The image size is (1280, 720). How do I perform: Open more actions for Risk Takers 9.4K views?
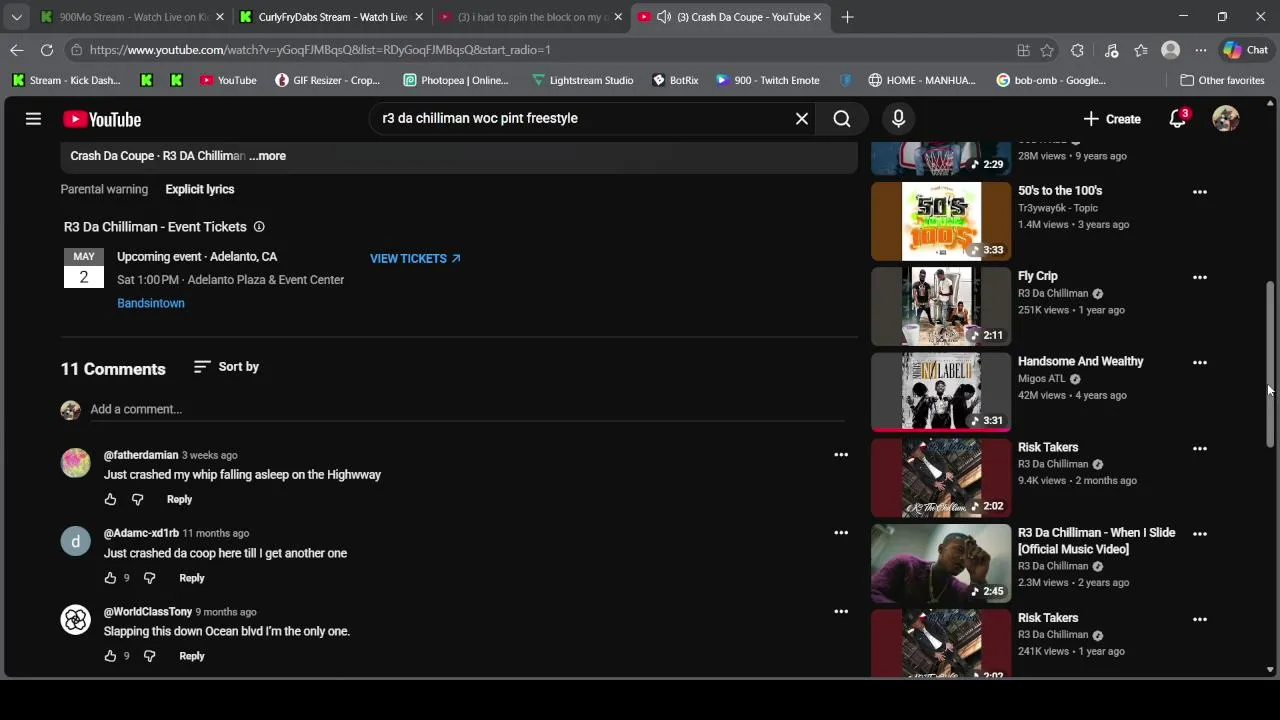(1199, 448)
